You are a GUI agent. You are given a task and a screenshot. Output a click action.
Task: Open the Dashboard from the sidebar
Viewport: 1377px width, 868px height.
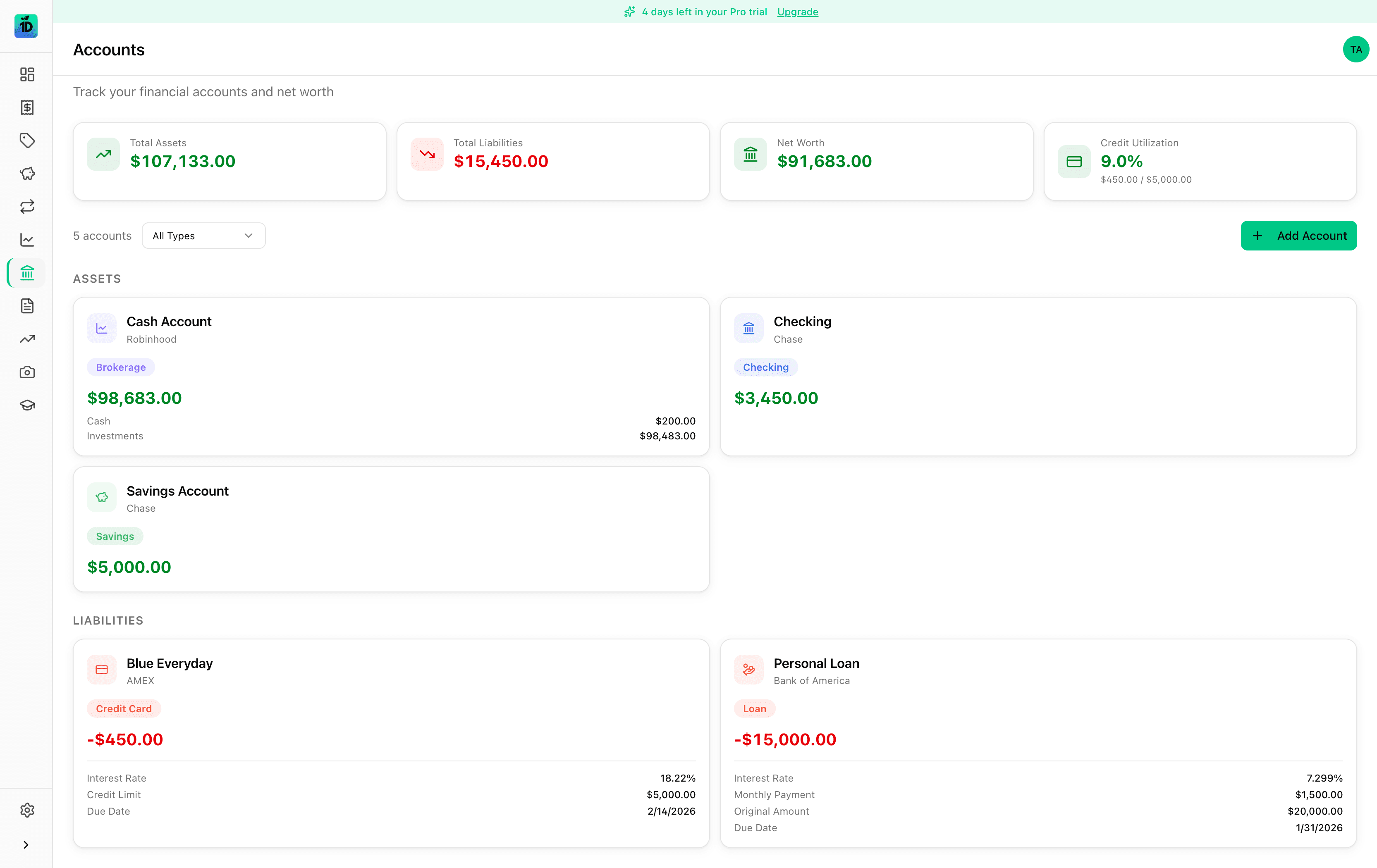[x=26, y=75]
